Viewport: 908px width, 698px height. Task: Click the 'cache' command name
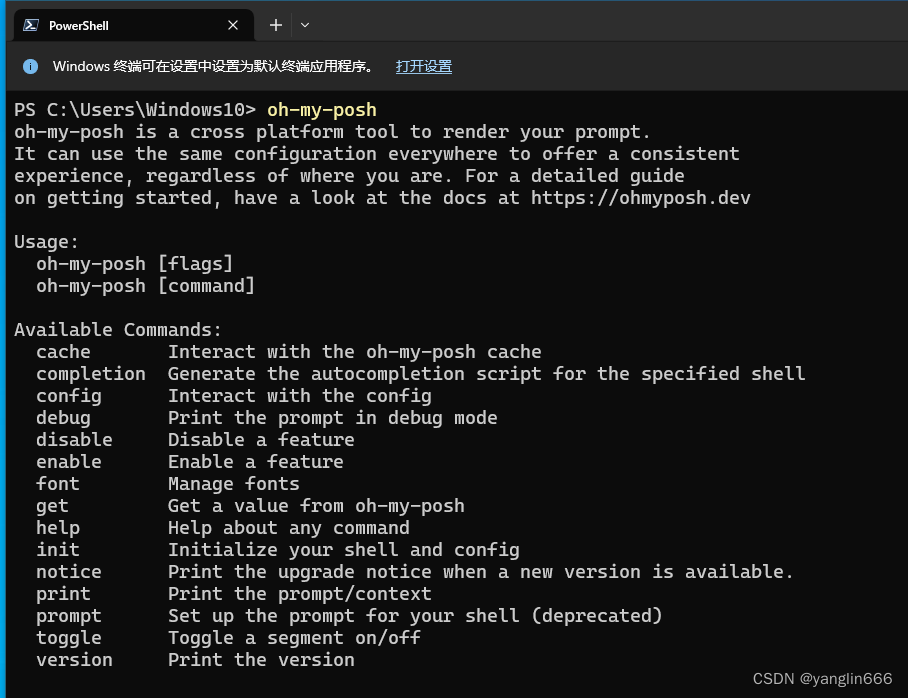[x=63, y=352]
